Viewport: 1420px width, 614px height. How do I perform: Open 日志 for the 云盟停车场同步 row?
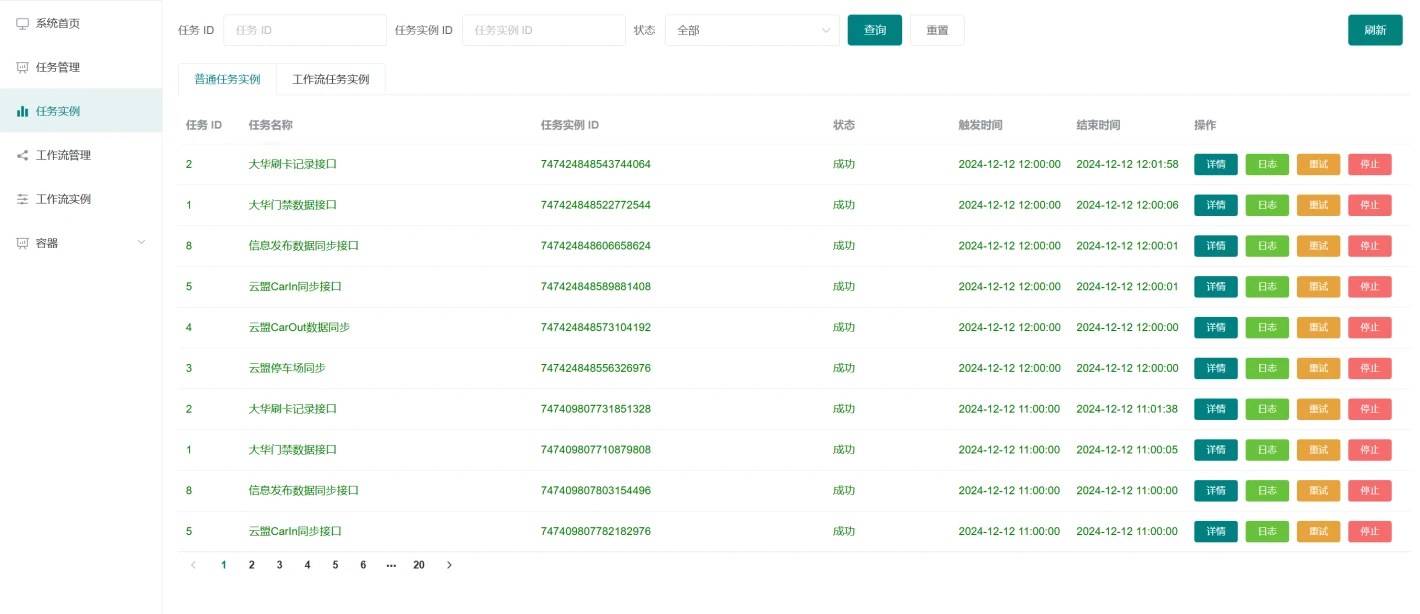click(1267, 368)
